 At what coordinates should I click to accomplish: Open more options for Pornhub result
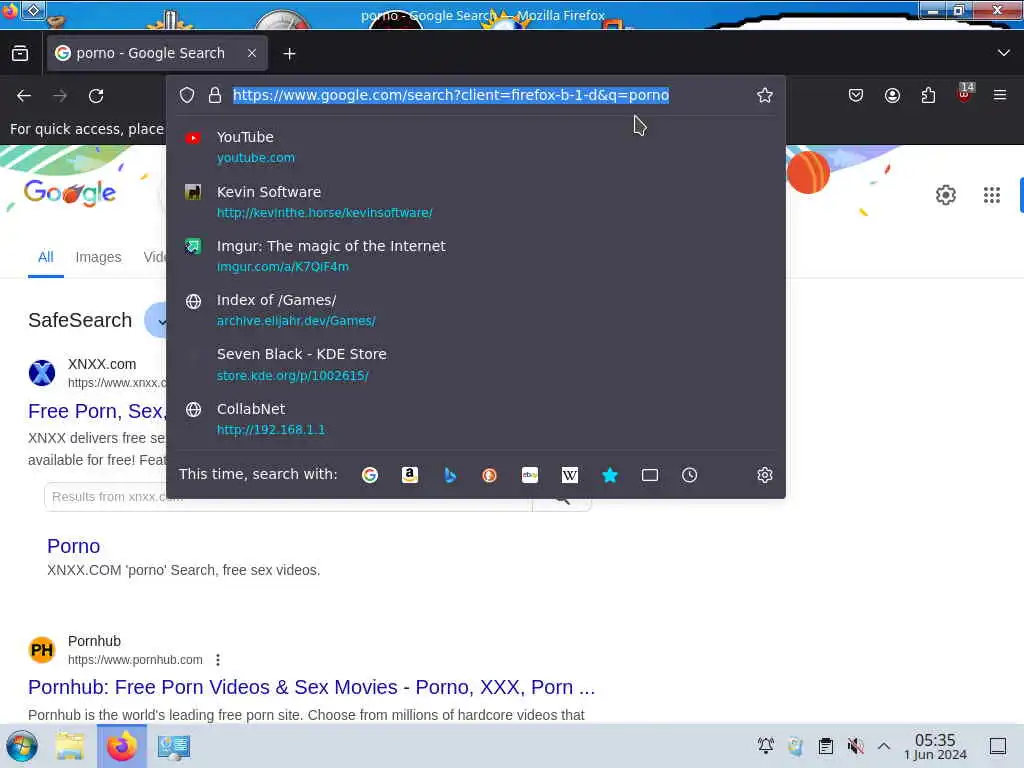coord(218,660)
